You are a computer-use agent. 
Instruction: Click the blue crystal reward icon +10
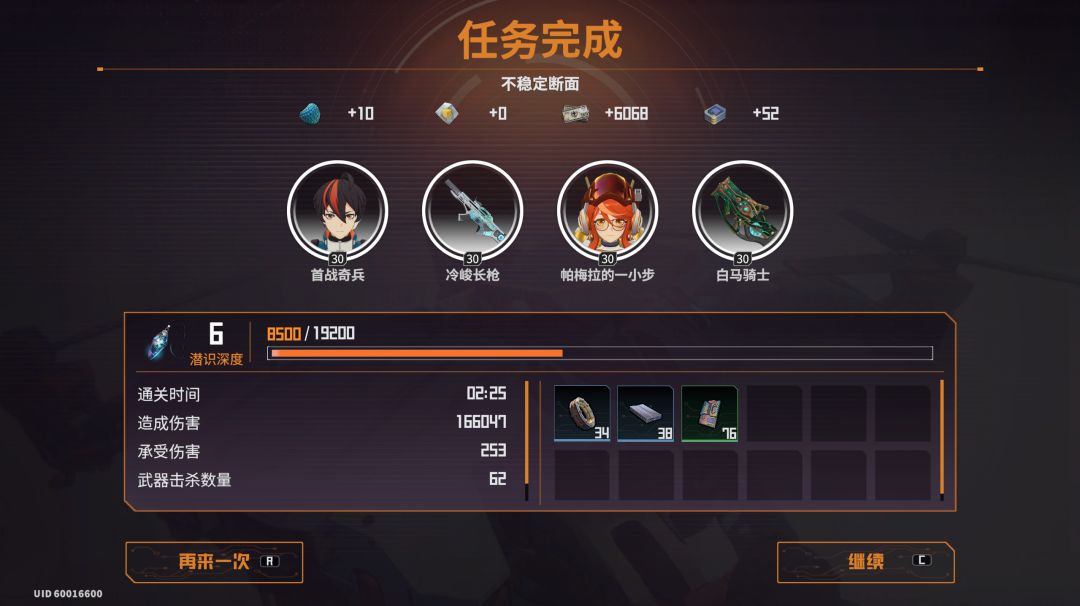pyautogui.click(x=310, y=113)
